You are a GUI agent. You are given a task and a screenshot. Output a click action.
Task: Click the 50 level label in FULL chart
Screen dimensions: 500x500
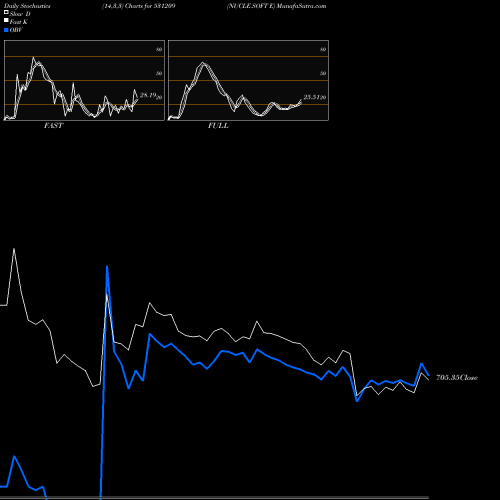click(x=323, y=73)
